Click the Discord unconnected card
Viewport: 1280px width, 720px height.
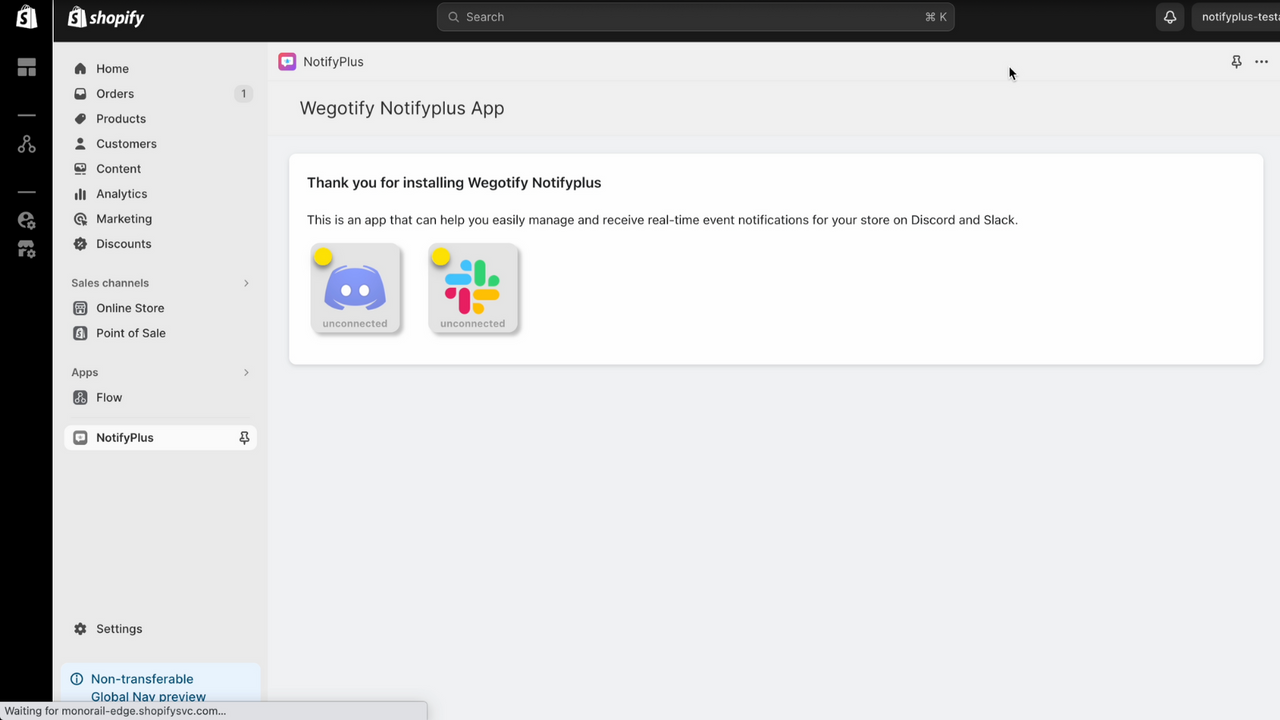click(355, 288)
